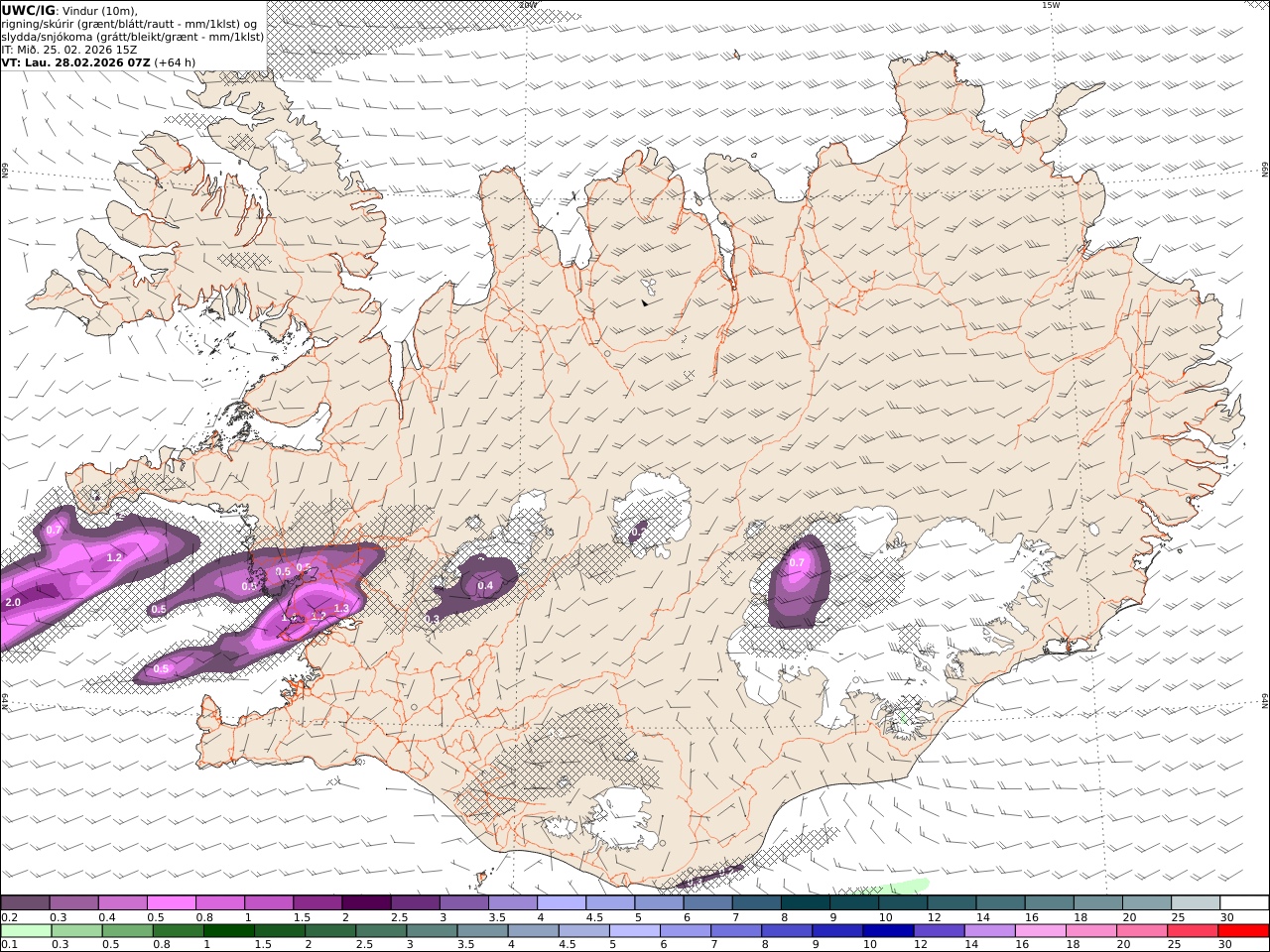Select the 20W longitude label
The width and height of the screenshot is (1270, 952).
(528, 5)
